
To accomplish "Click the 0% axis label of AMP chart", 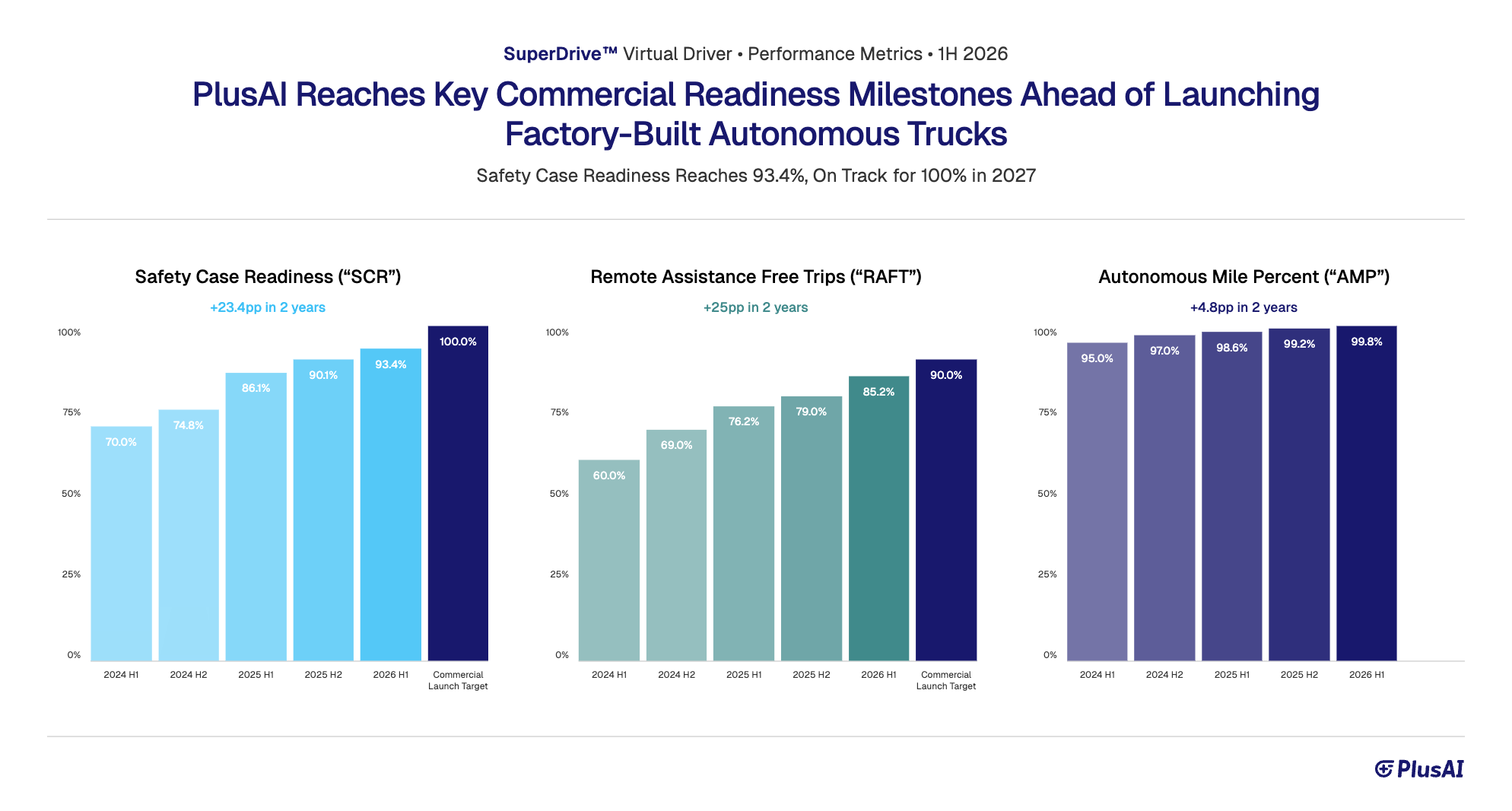I will (x=1050, y=655).
